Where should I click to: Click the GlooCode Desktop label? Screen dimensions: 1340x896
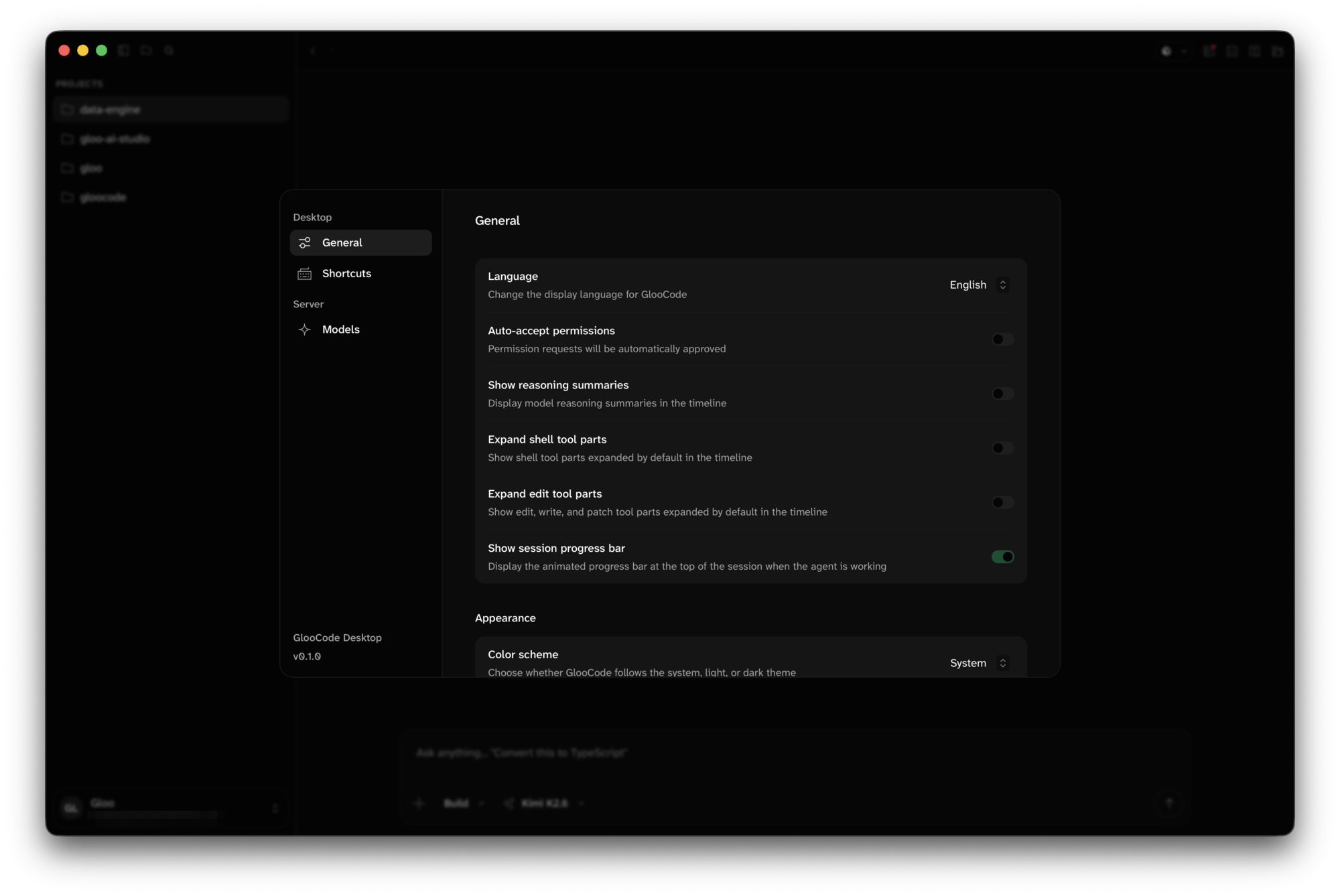pos(337,638)
